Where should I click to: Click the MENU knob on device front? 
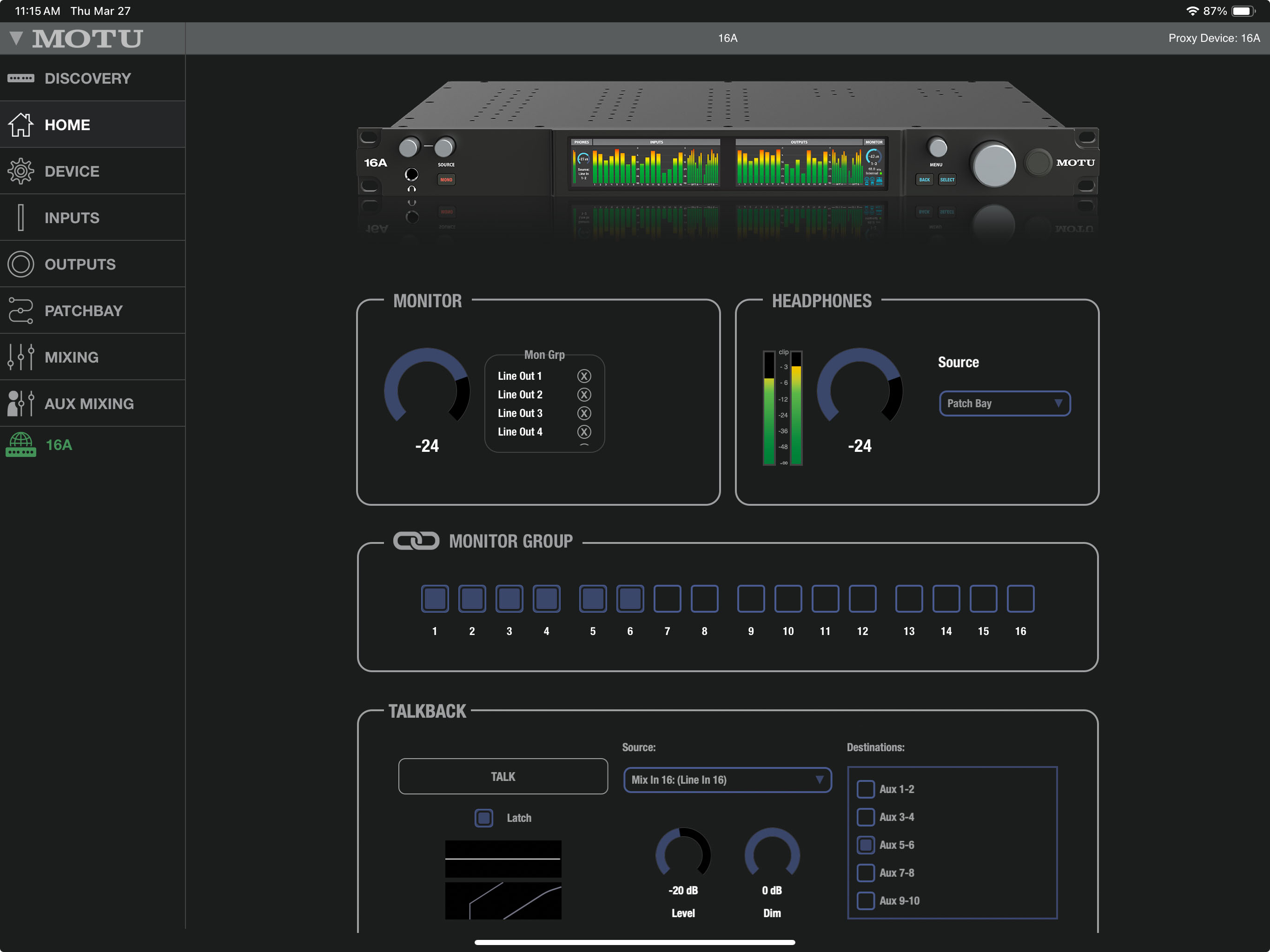point(937,147)
